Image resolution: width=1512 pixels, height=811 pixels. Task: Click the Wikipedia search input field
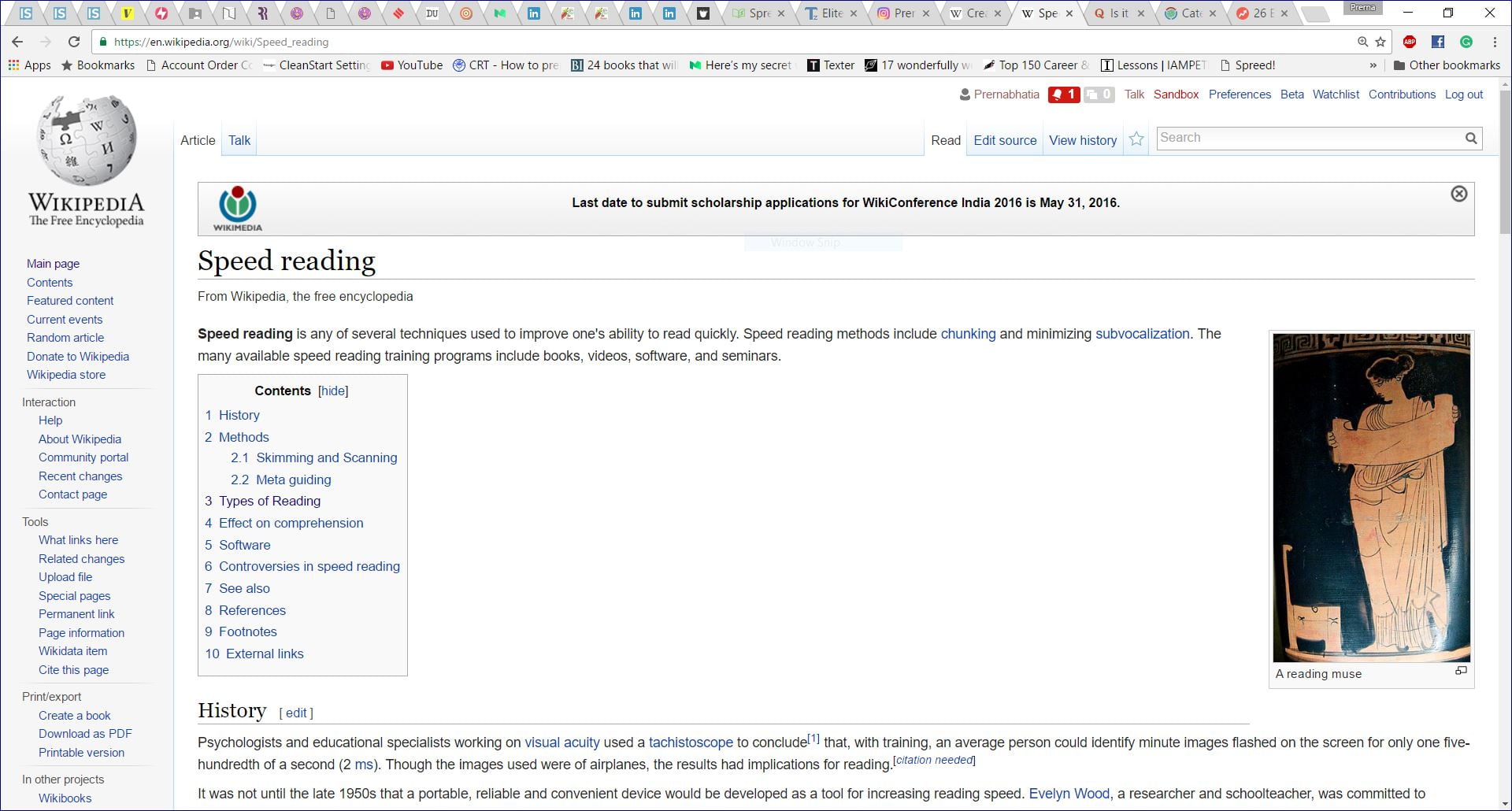(x=1307, y=139)
